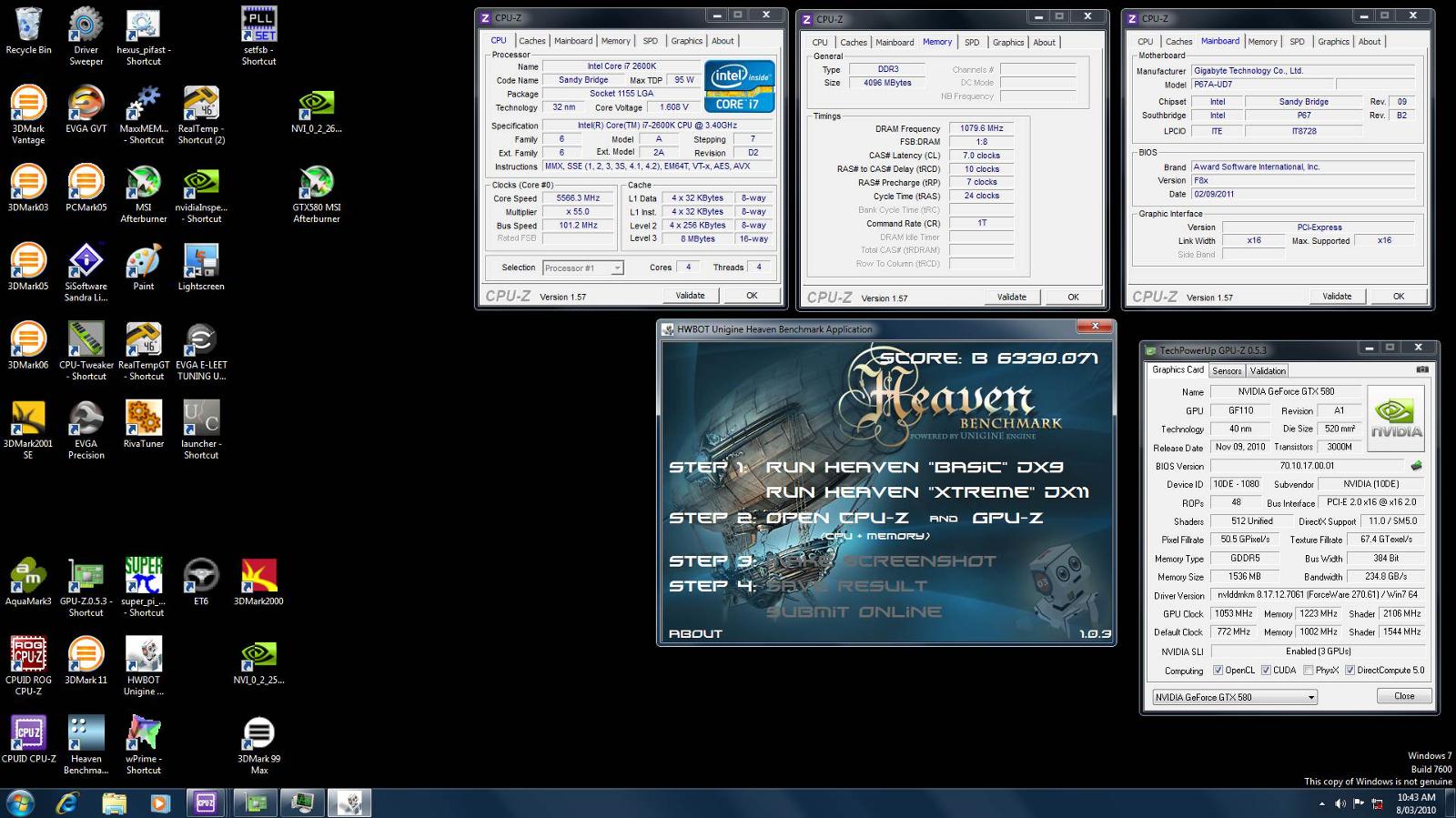The image size is (1456, 818).
Task: Click Validate in mainboard CPU-Z window
Action: pyautogui.click(x=1337, y=297)
